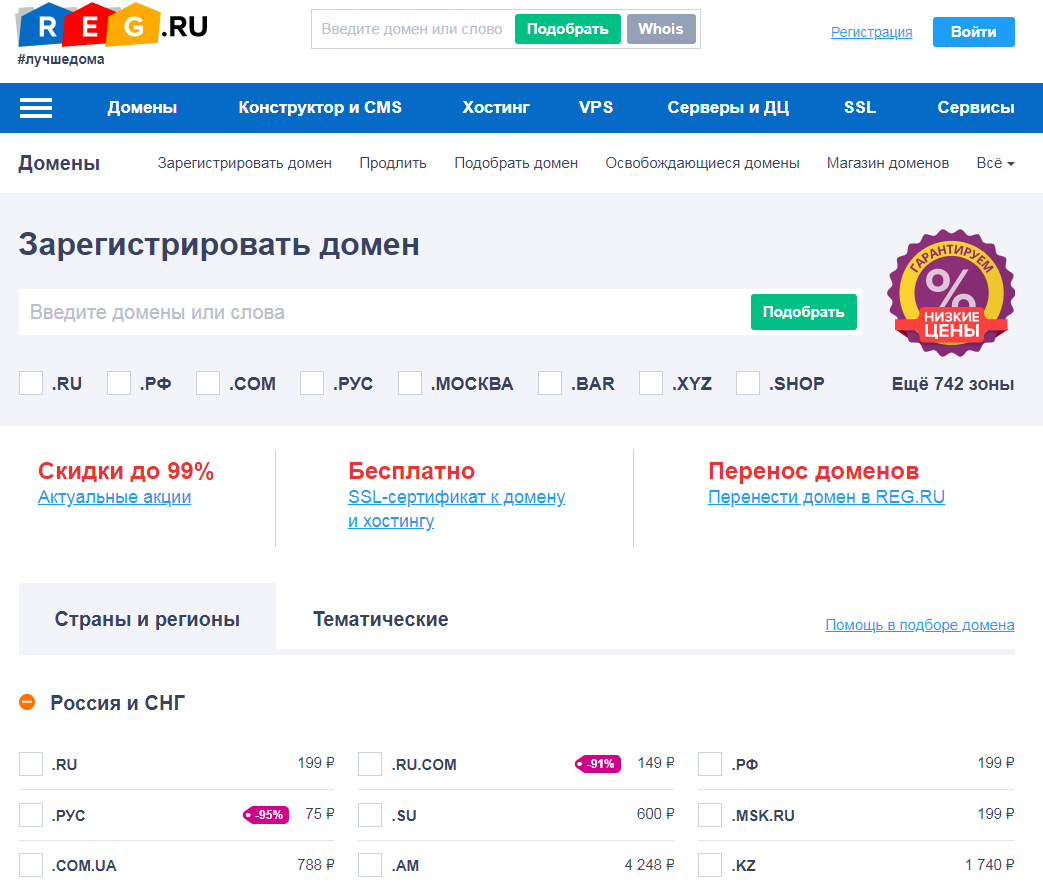Click header Подобрать green button
The height and width of the screenshot is (888, 1043).
click(x=567, y=29)
